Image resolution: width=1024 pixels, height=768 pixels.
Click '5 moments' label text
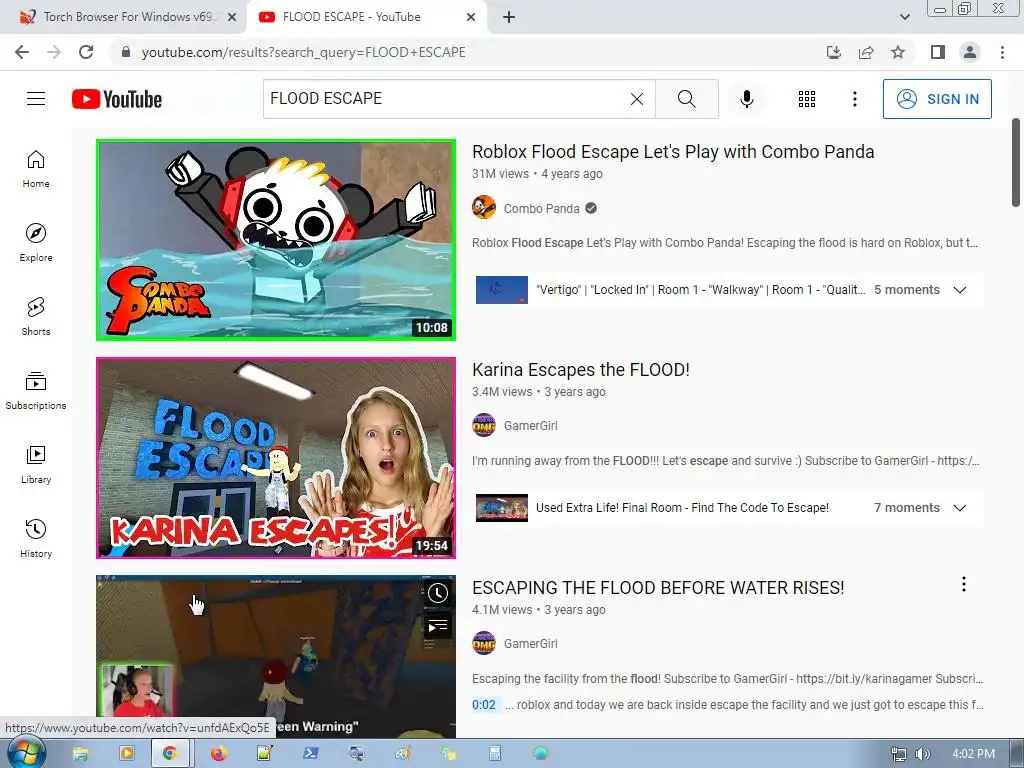906,290
